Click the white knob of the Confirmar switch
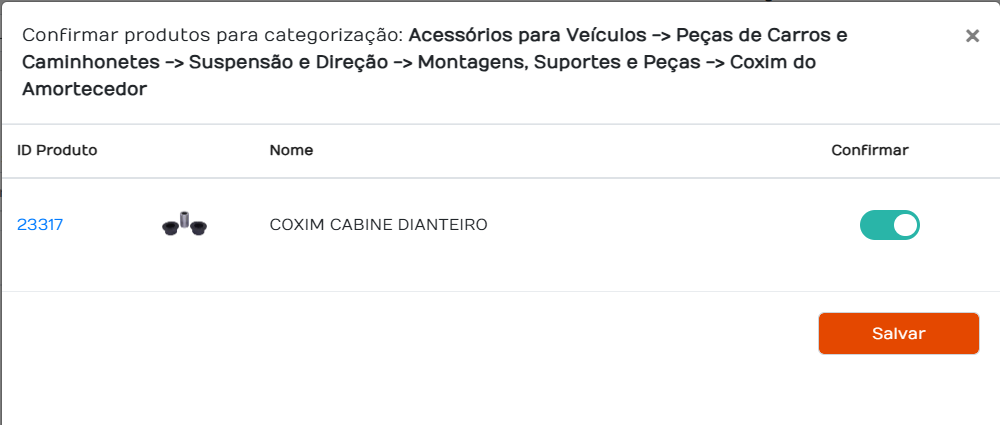 click(905, 225)
